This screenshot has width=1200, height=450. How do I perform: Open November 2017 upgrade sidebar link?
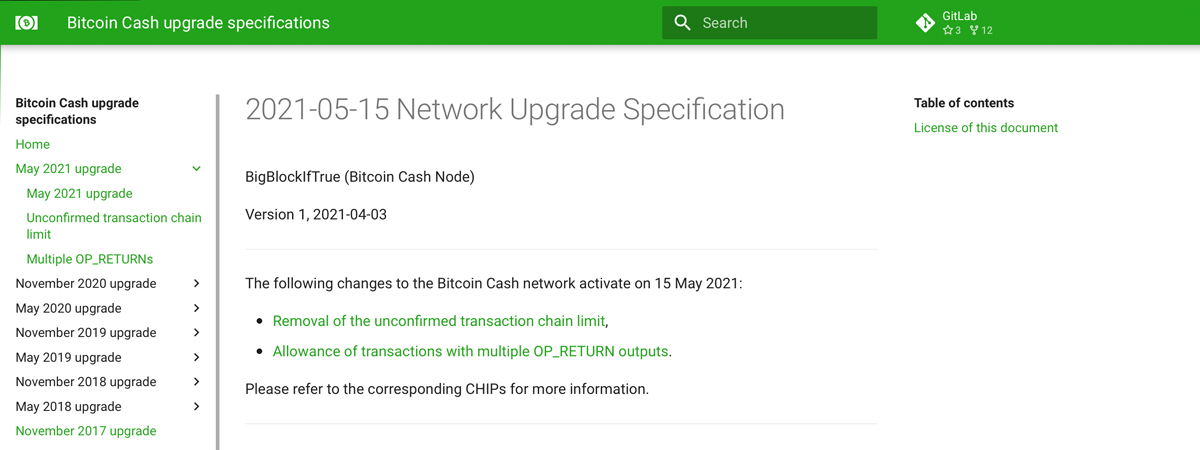(86, 431)
